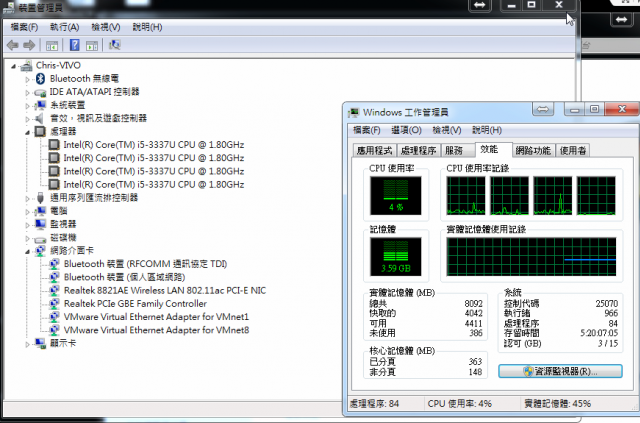The height and width of the screenshot is (423, 640).
Task: Open 檢視(V) menu in Task Manager
Action: tap(447, 130)
